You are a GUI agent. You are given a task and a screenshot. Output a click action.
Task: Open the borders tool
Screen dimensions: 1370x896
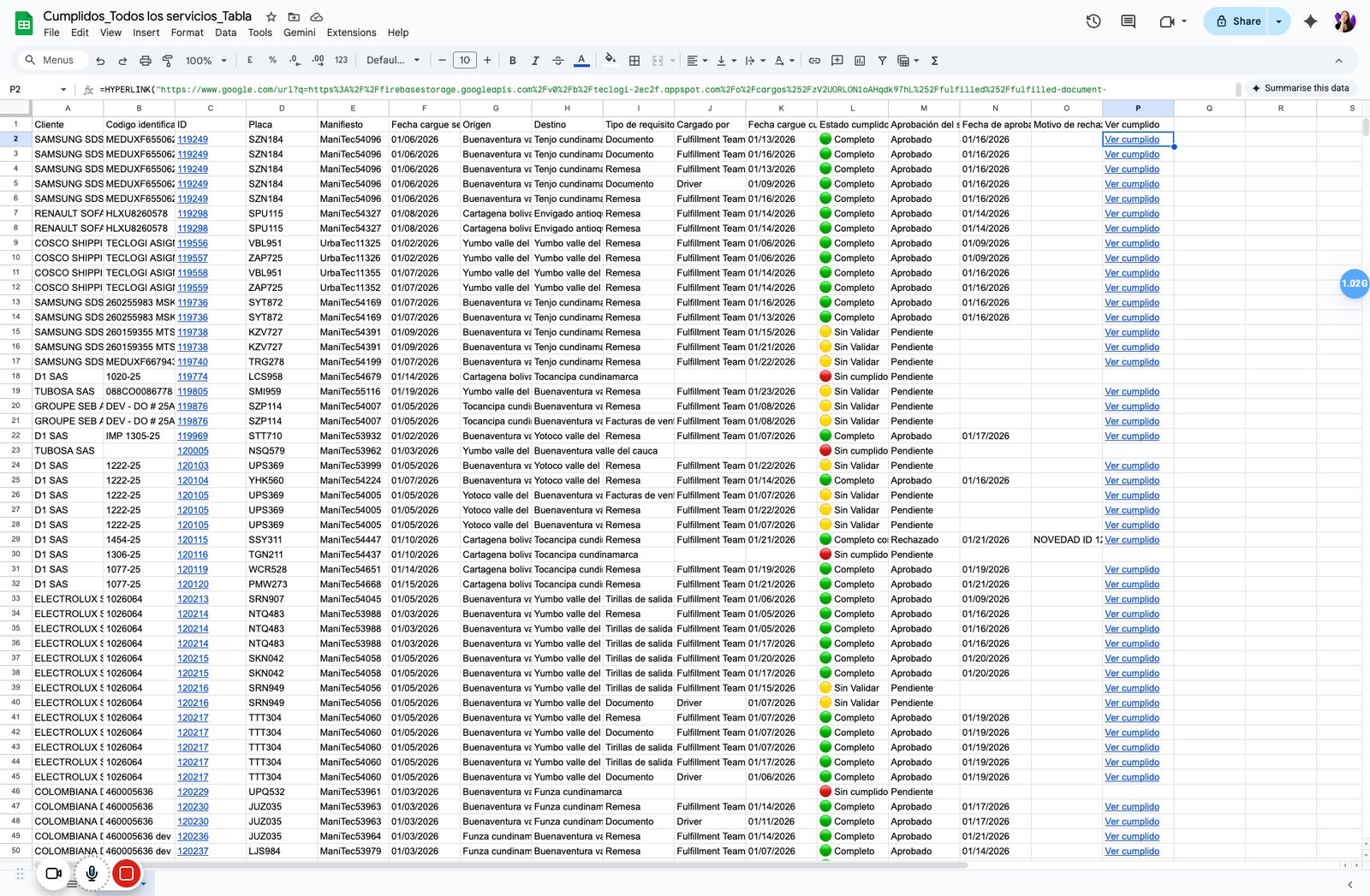(x=634, y=61)
